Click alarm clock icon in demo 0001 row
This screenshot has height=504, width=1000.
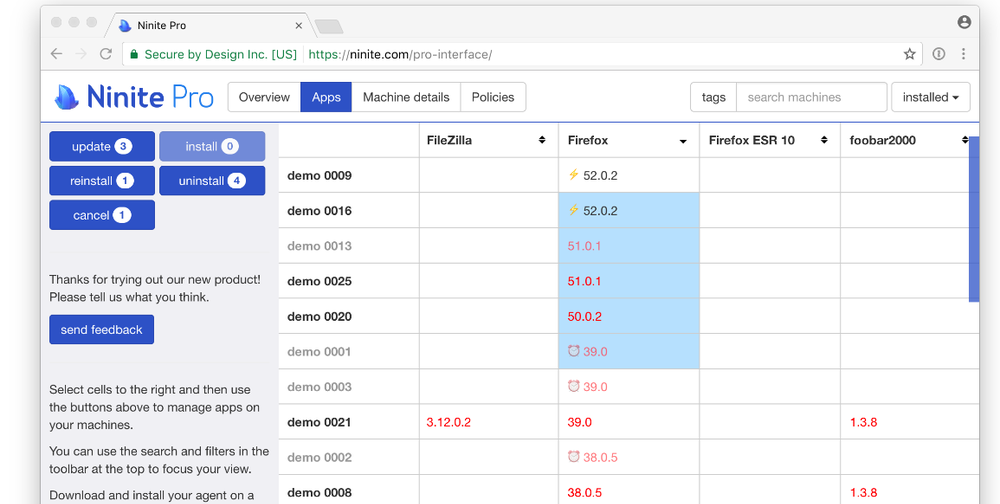click(x=573, y=351)
